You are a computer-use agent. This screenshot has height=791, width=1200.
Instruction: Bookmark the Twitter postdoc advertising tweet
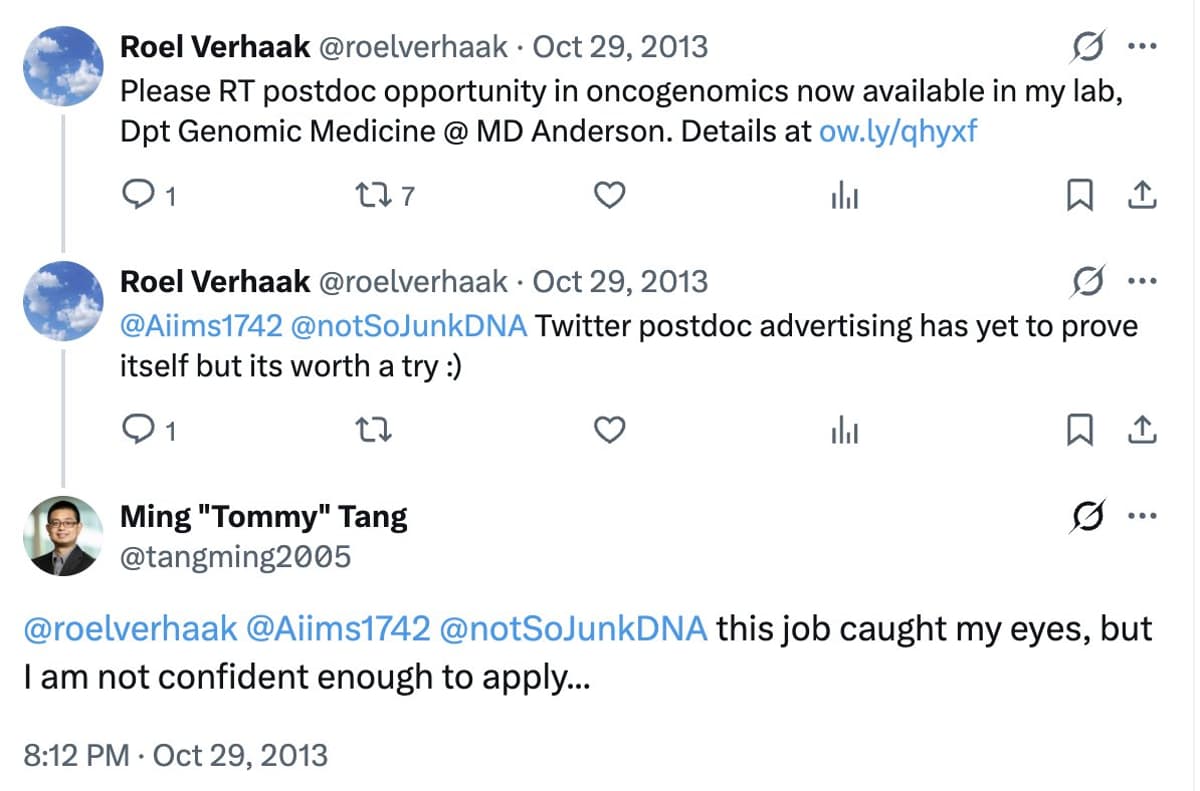1078,431
